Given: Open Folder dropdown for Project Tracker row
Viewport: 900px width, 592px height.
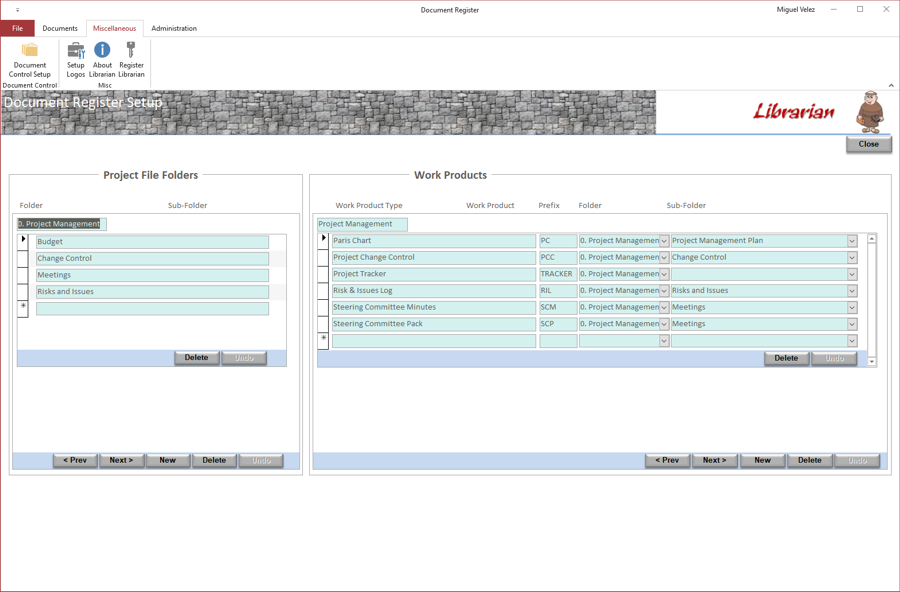Looking at the screenshot, I should [x=664, y=274].
